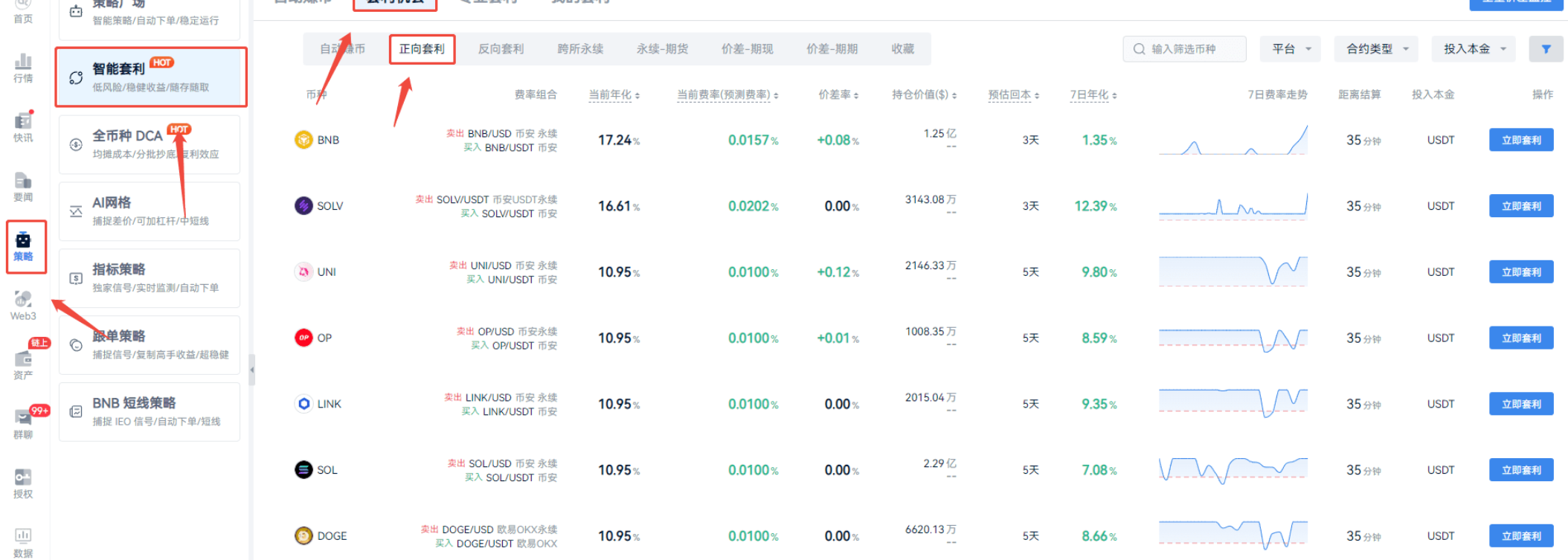Select the 全币种 DCA strategy card

point(150,144)
